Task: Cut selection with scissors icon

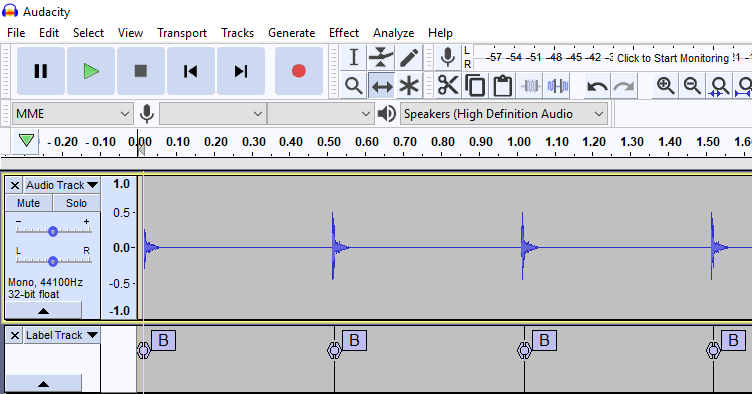Action: coord(448,86)
